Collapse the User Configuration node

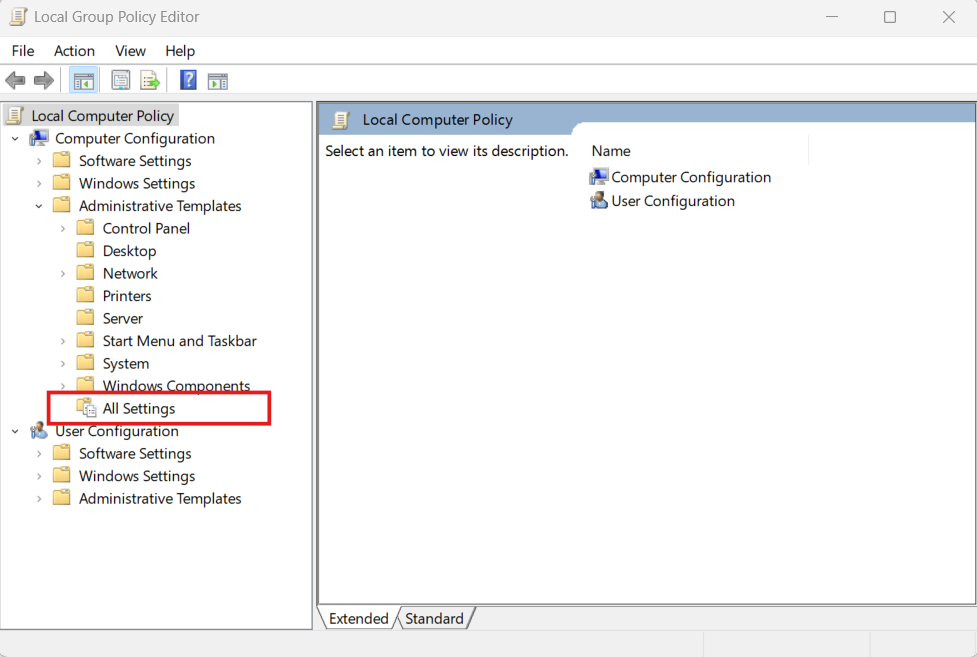point(15,431)
